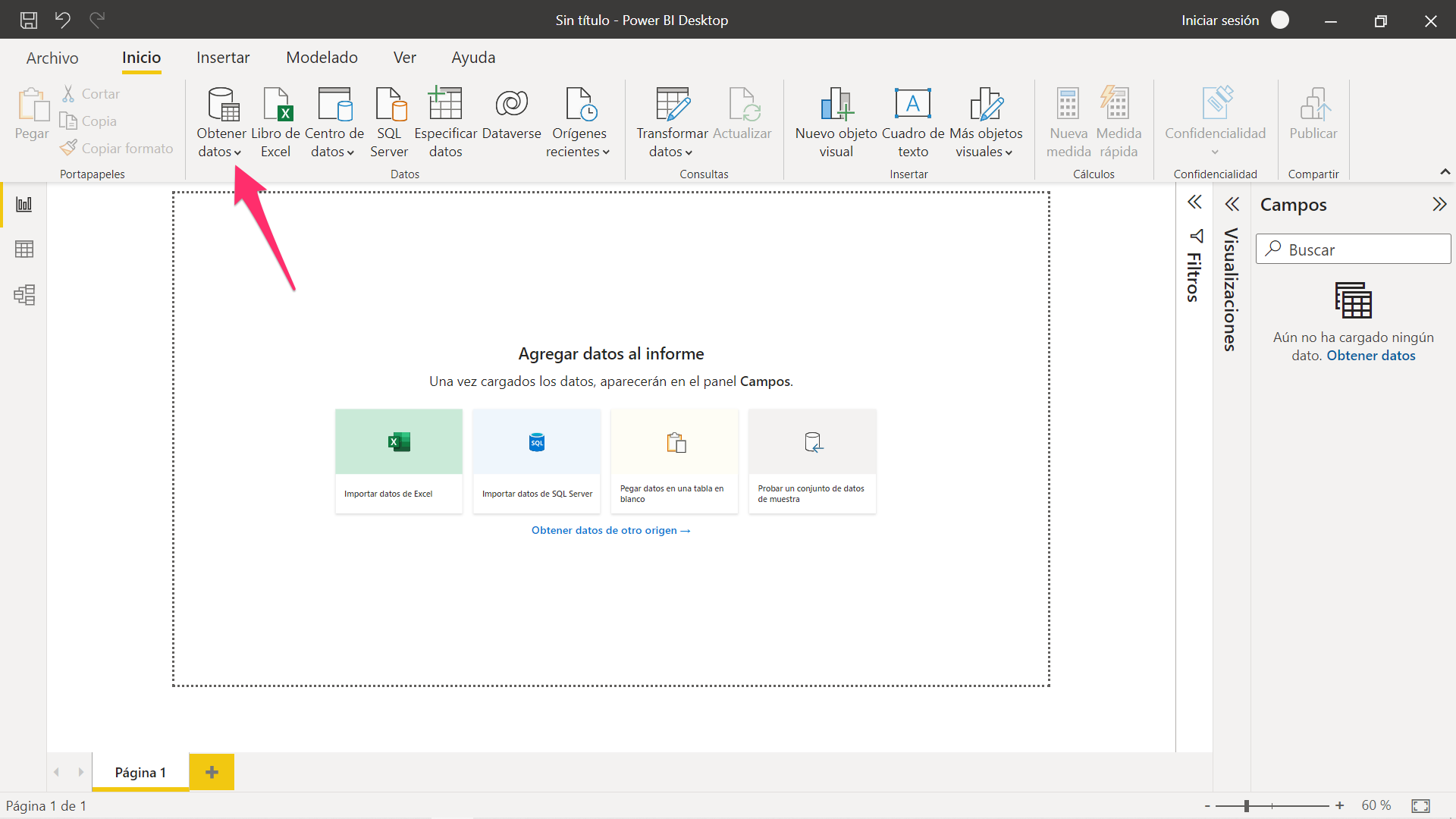Switch to the Insertar tab

coord(223,58)
